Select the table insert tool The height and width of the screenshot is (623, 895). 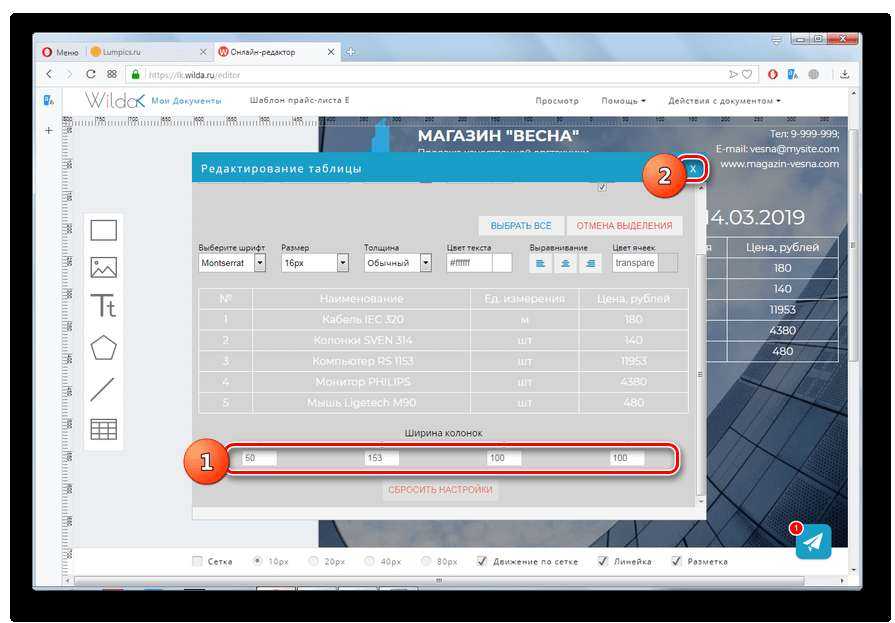[x=103, y=429]
